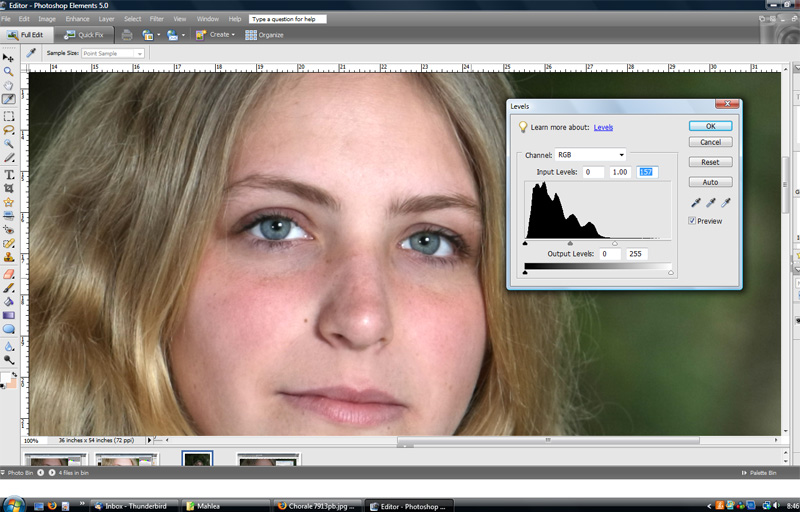Screen dimensions: 800x512
Task: Go to previous photo in Photo Bin
Action: 40,473
